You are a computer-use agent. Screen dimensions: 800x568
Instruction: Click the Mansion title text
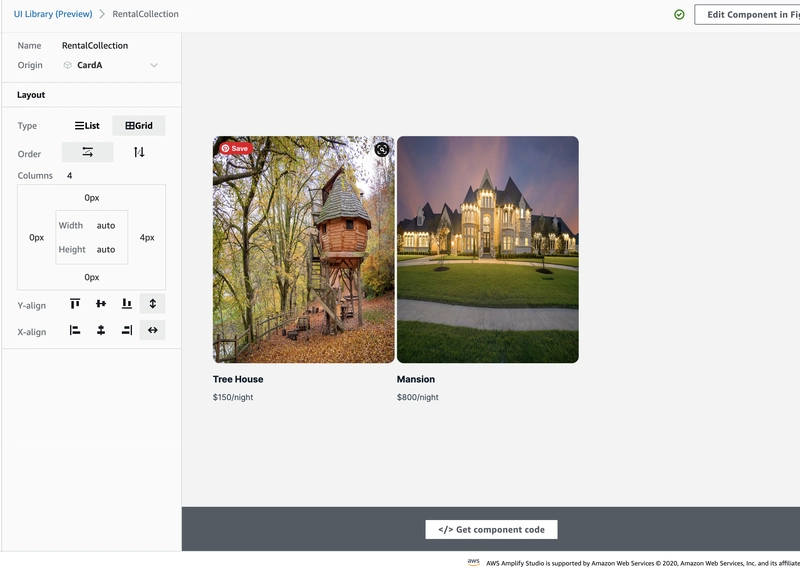click(x=416, y=379)
